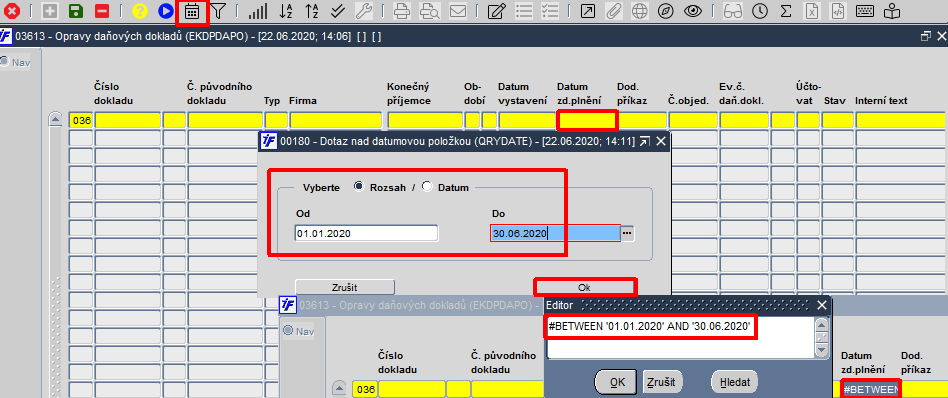
Task: Click the bulleted list icon
Action: click(524, 11)
